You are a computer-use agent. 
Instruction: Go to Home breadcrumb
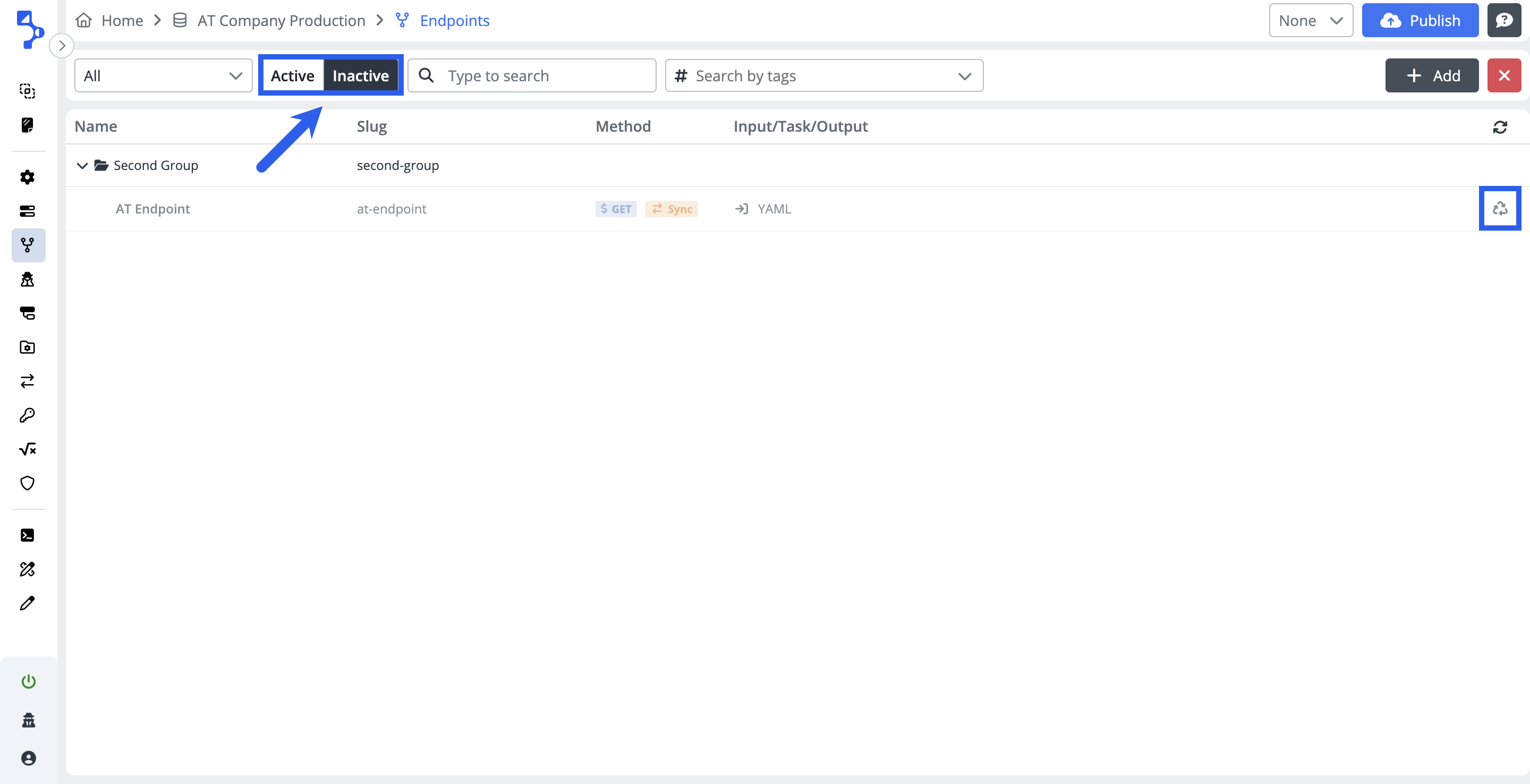[x=122, y=21]
